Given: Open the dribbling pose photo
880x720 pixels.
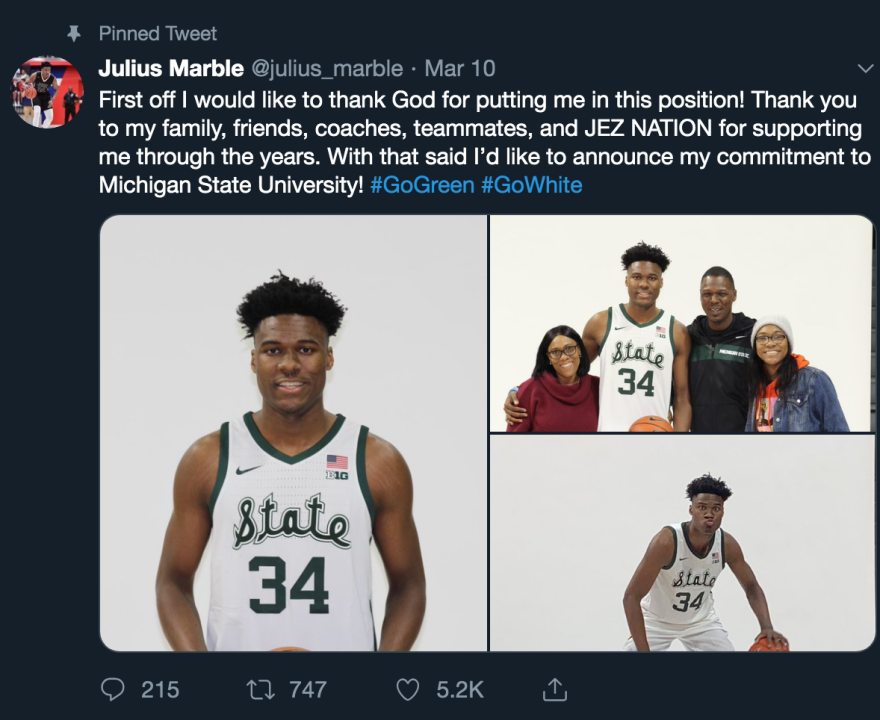Looking at the screenshot, I should coord(682,544).
